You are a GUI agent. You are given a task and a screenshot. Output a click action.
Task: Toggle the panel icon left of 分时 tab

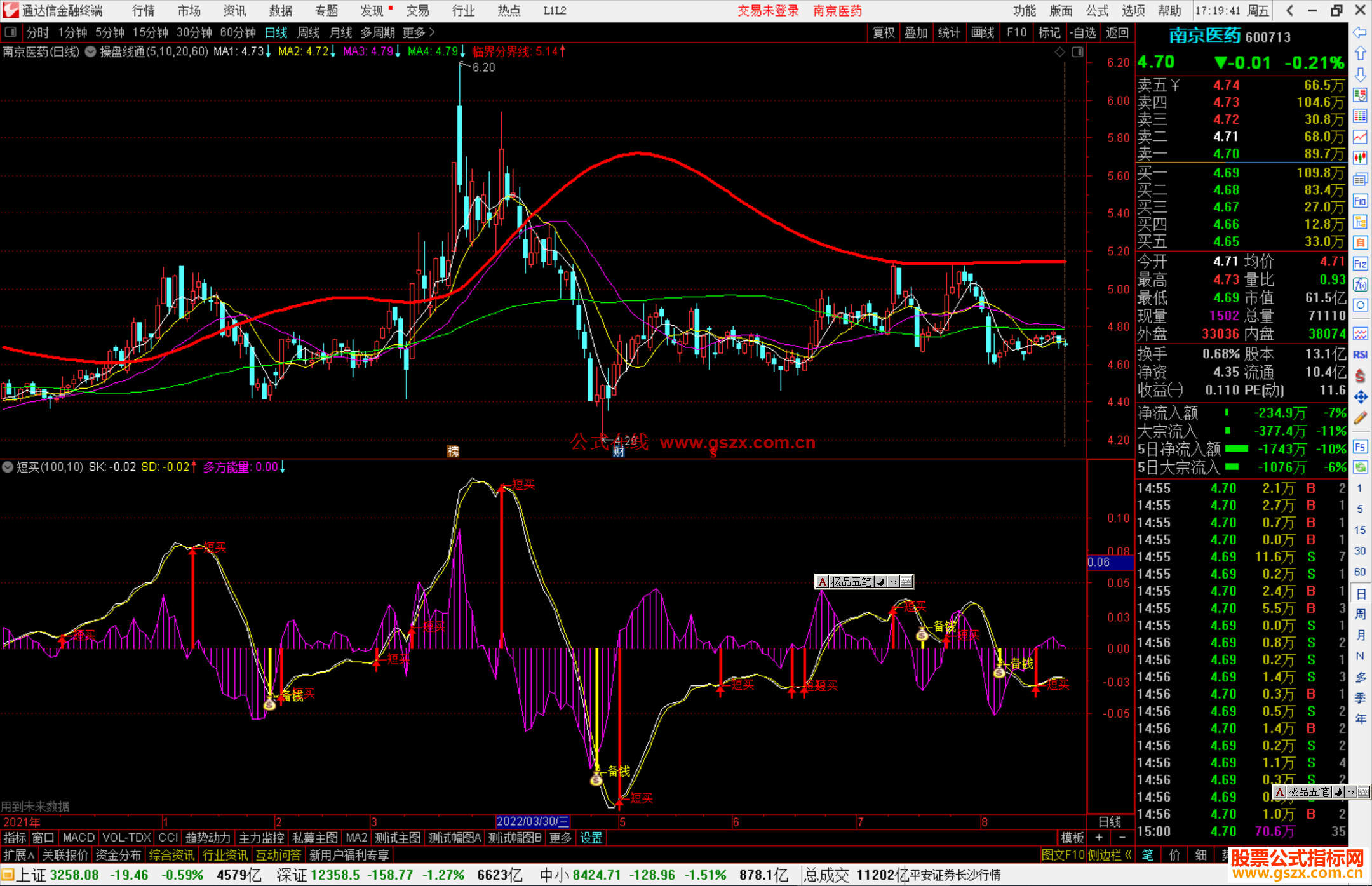pos(10,32)
